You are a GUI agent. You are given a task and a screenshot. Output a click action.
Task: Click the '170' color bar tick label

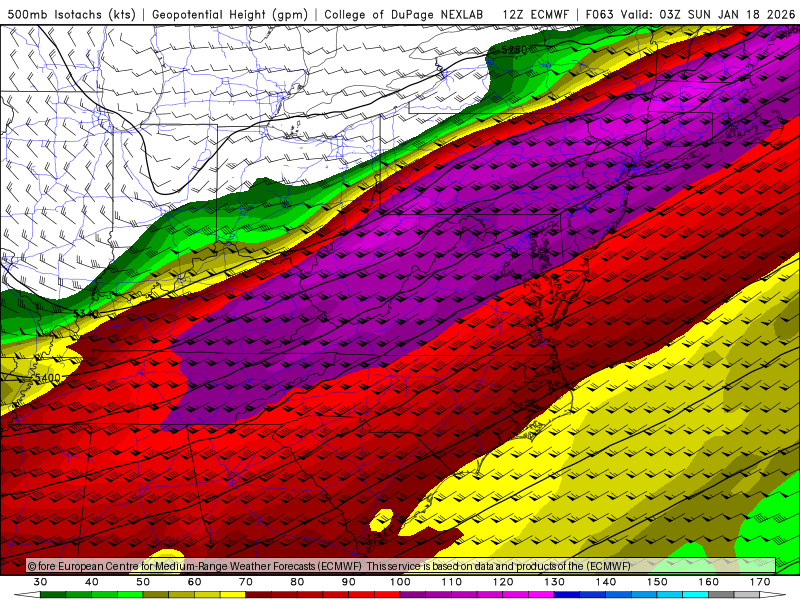[x=760, y=582]
